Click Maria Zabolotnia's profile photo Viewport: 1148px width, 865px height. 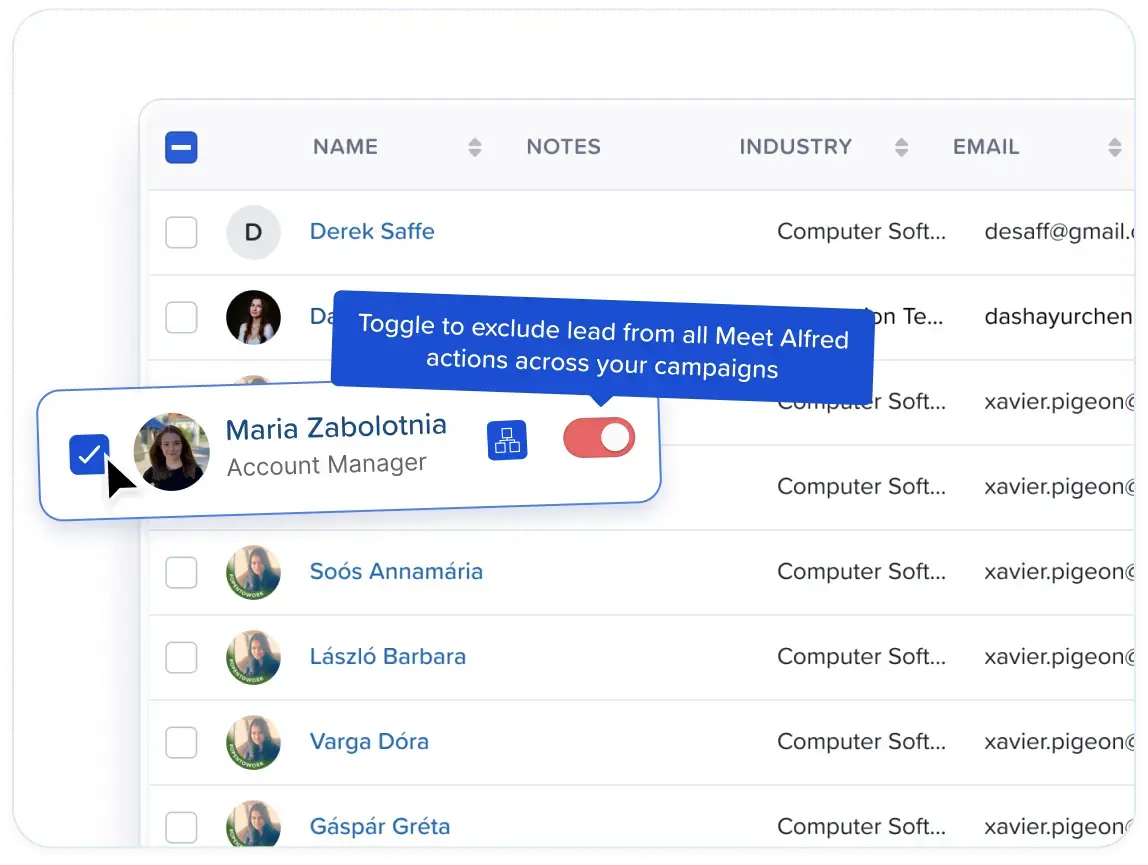coord(171,452)
